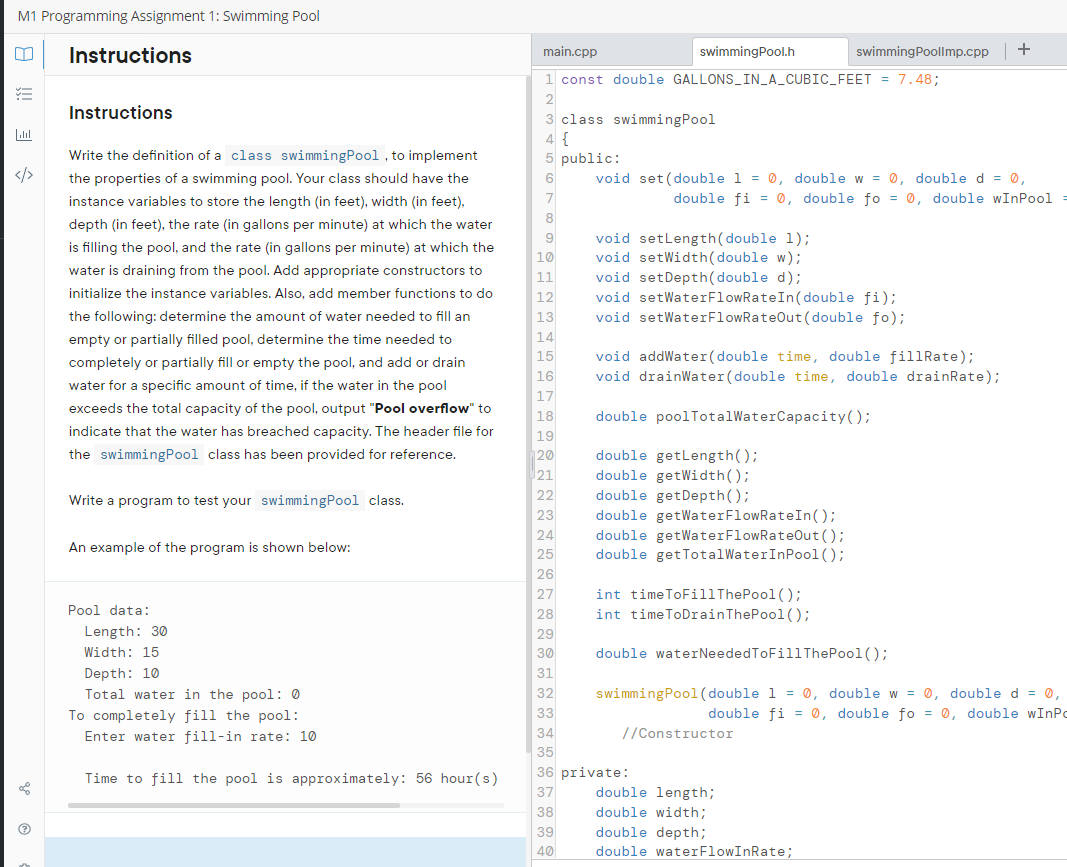Switch to the code editor view icon

pos(23,175)
